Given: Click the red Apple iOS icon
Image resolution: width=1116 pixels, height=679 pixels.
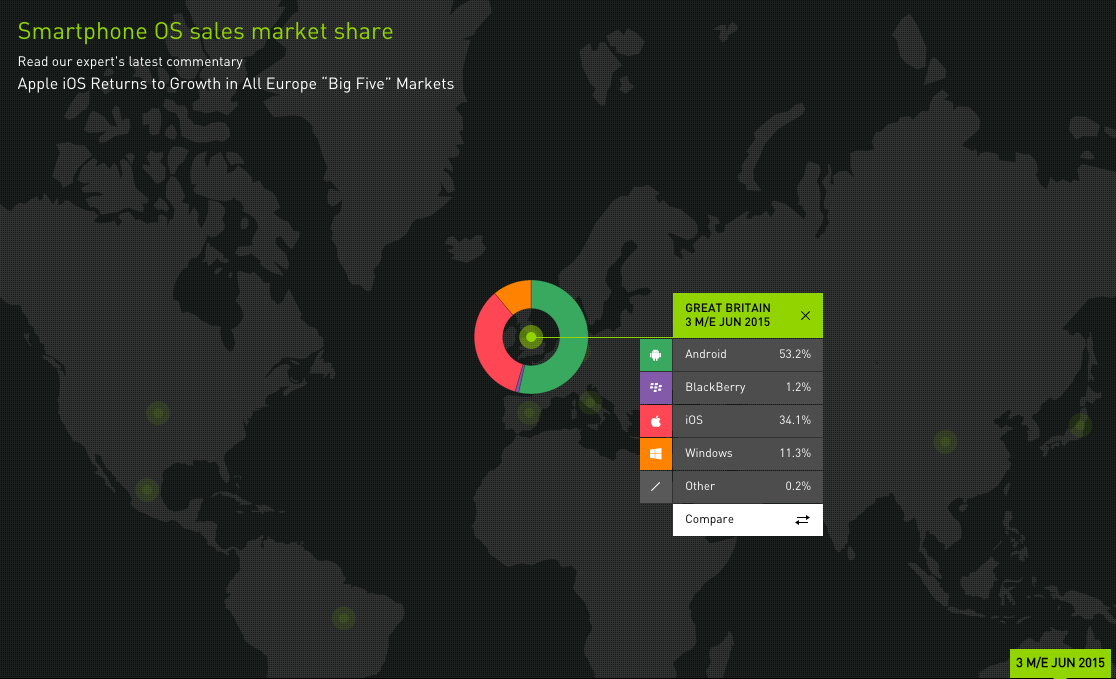Looking at the screenshot, I should 656,420.
